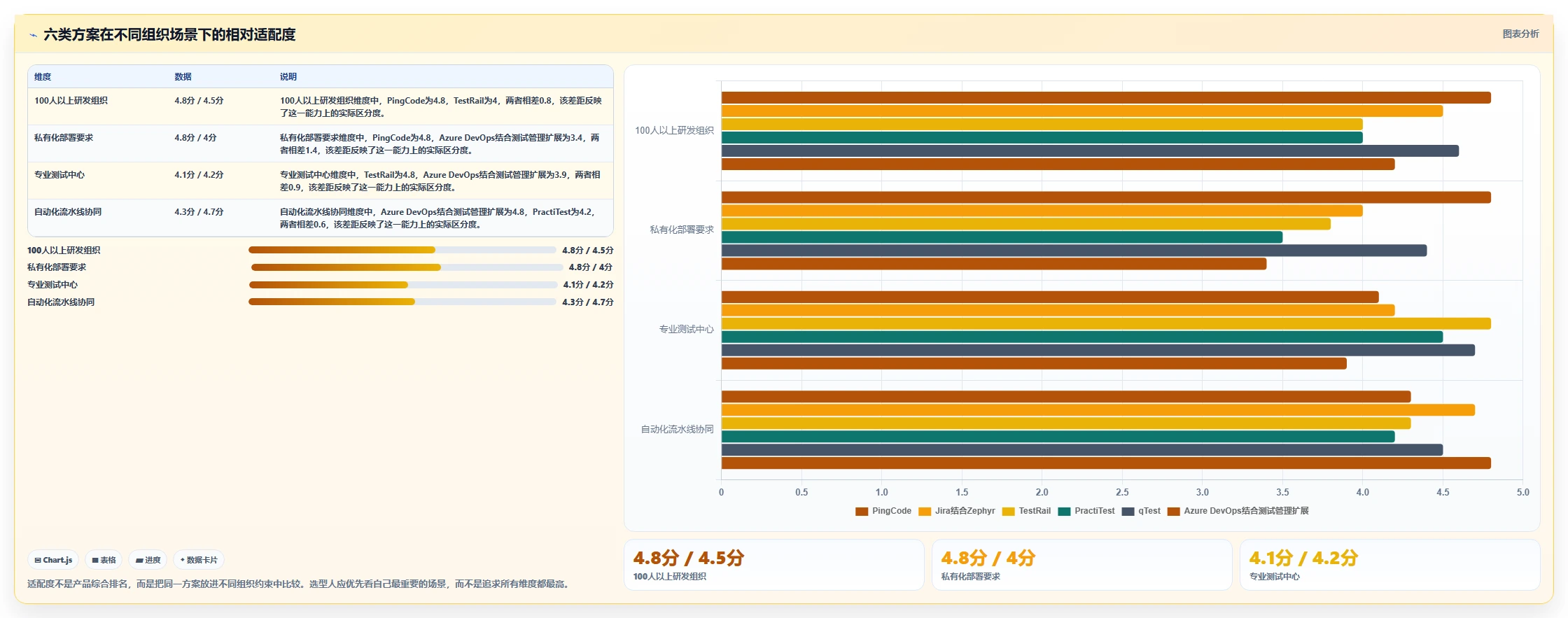This screenshot has width=1568, height=618.
Task: Click table value 4.8分 / 4分
Action: 195,138
